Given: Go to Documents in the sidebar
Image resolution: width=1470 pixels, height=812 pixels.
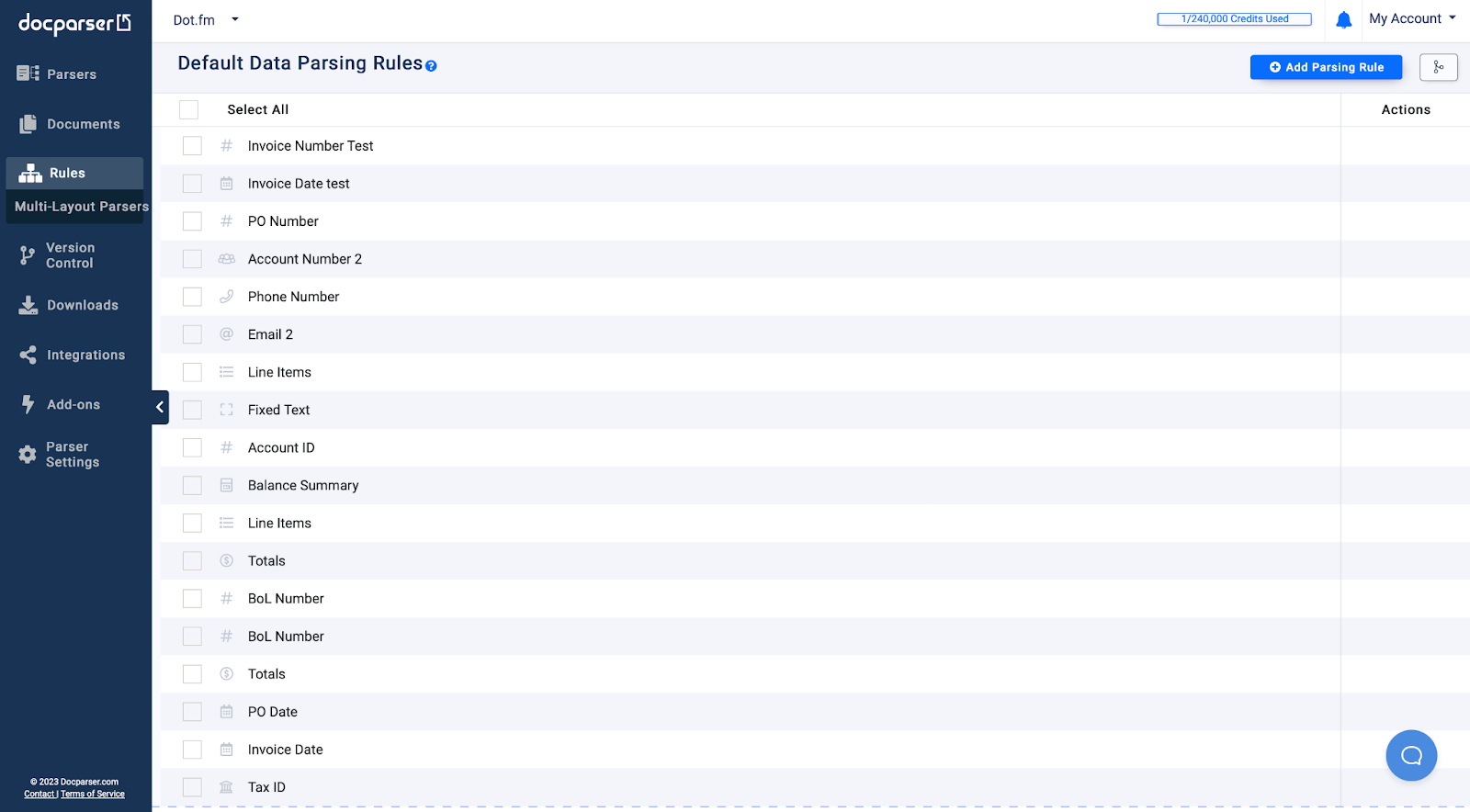Looking at the screenshot, I should click(70, 124).
